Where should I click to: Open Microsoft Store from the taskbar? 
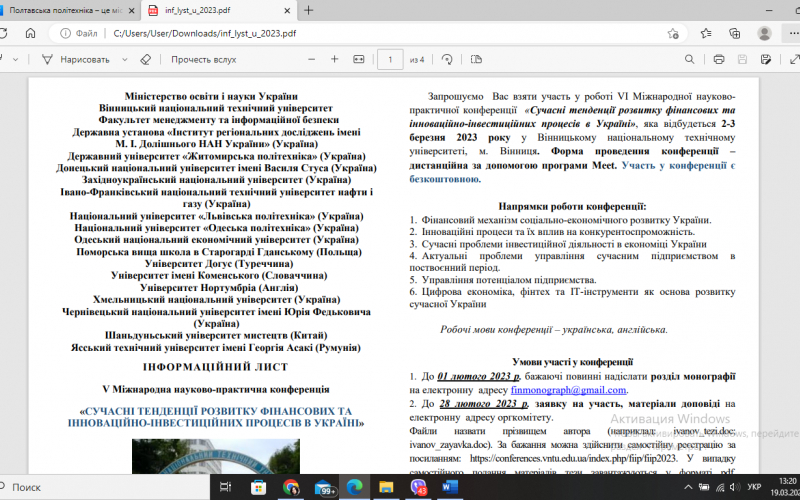(259, 487)
